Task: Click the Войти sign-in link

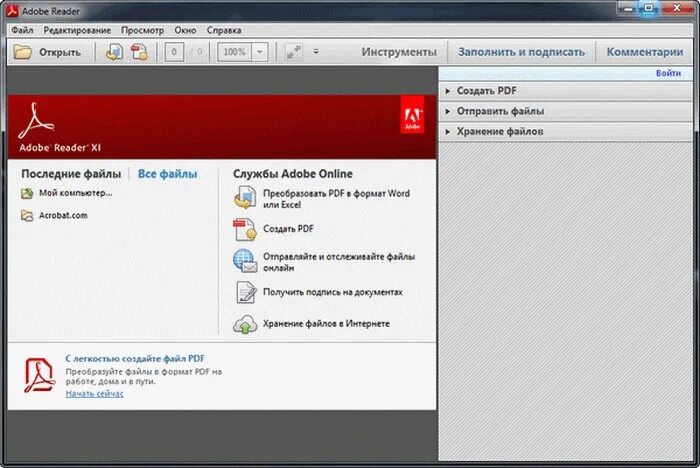Action: point(668,73)
